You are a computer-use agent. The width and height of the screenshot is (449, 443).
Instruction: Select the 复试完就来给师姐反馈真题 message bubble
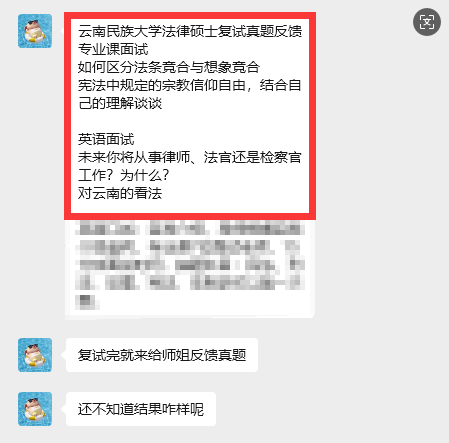pos(162,355)
